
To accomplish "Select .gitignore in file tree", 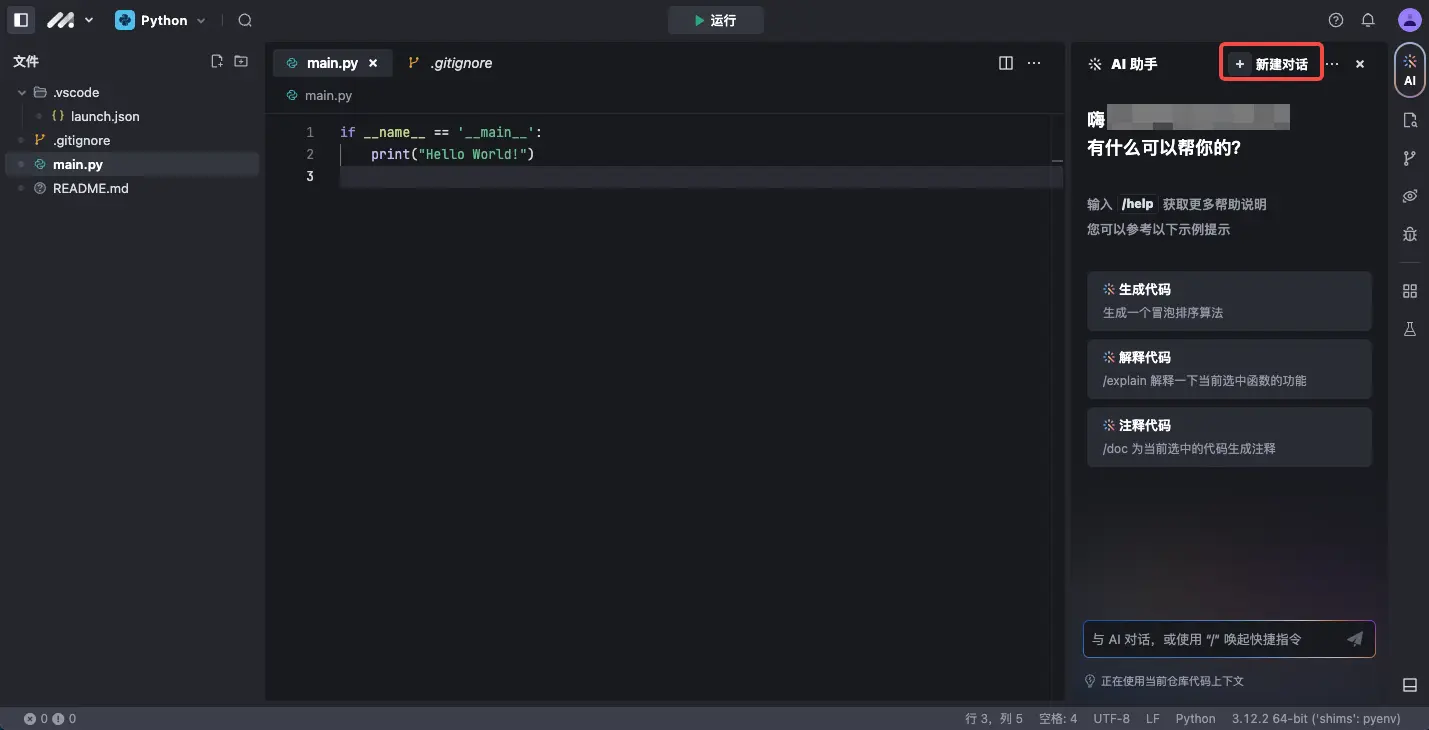I will tap(130, 140).
